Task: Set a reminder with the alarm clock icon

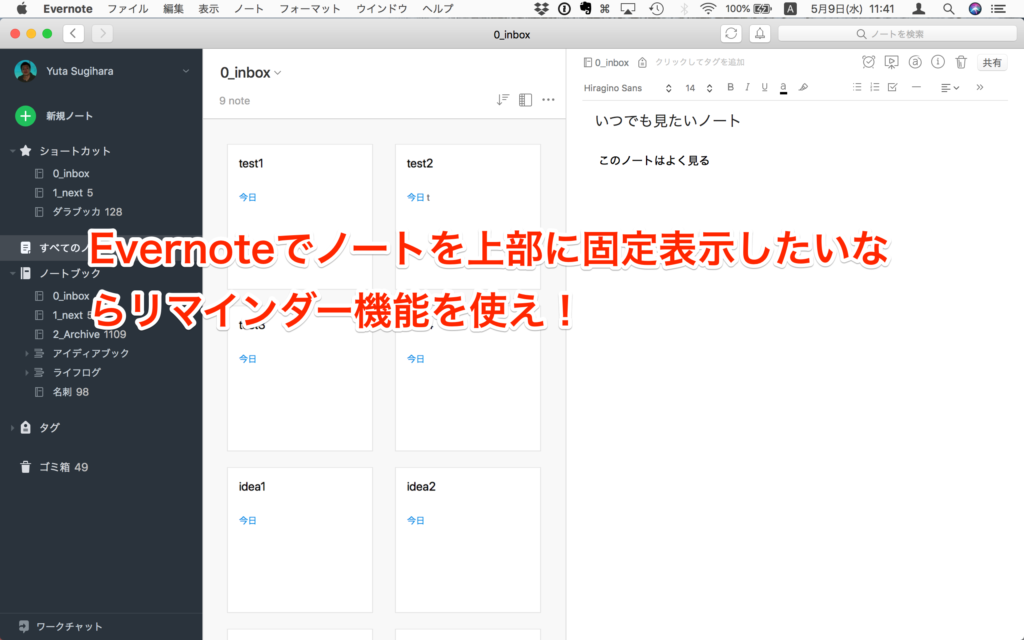Action: click(x=868, y=62)
